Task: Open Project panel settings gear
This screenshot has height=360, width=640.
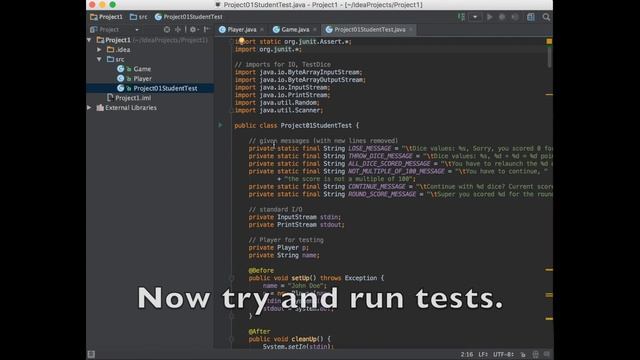Action: (193, 29)
